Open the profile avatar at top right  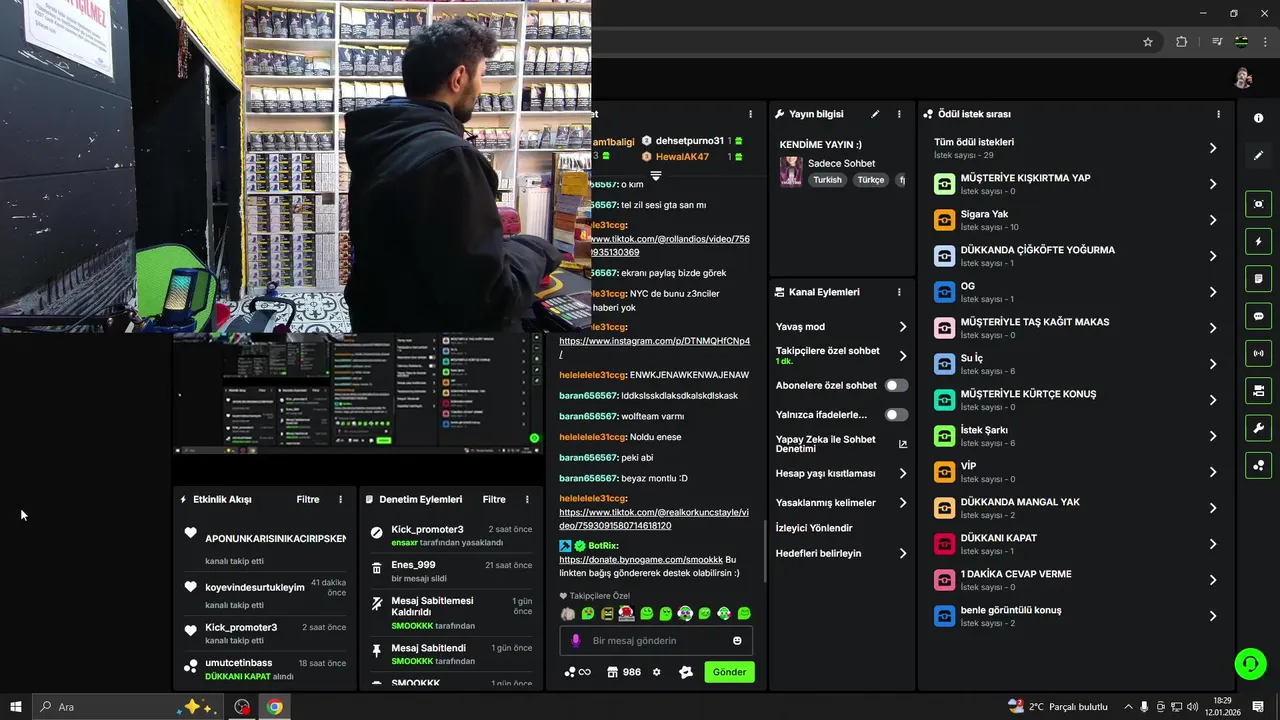pyautogui.click(x=1243, y=78)
